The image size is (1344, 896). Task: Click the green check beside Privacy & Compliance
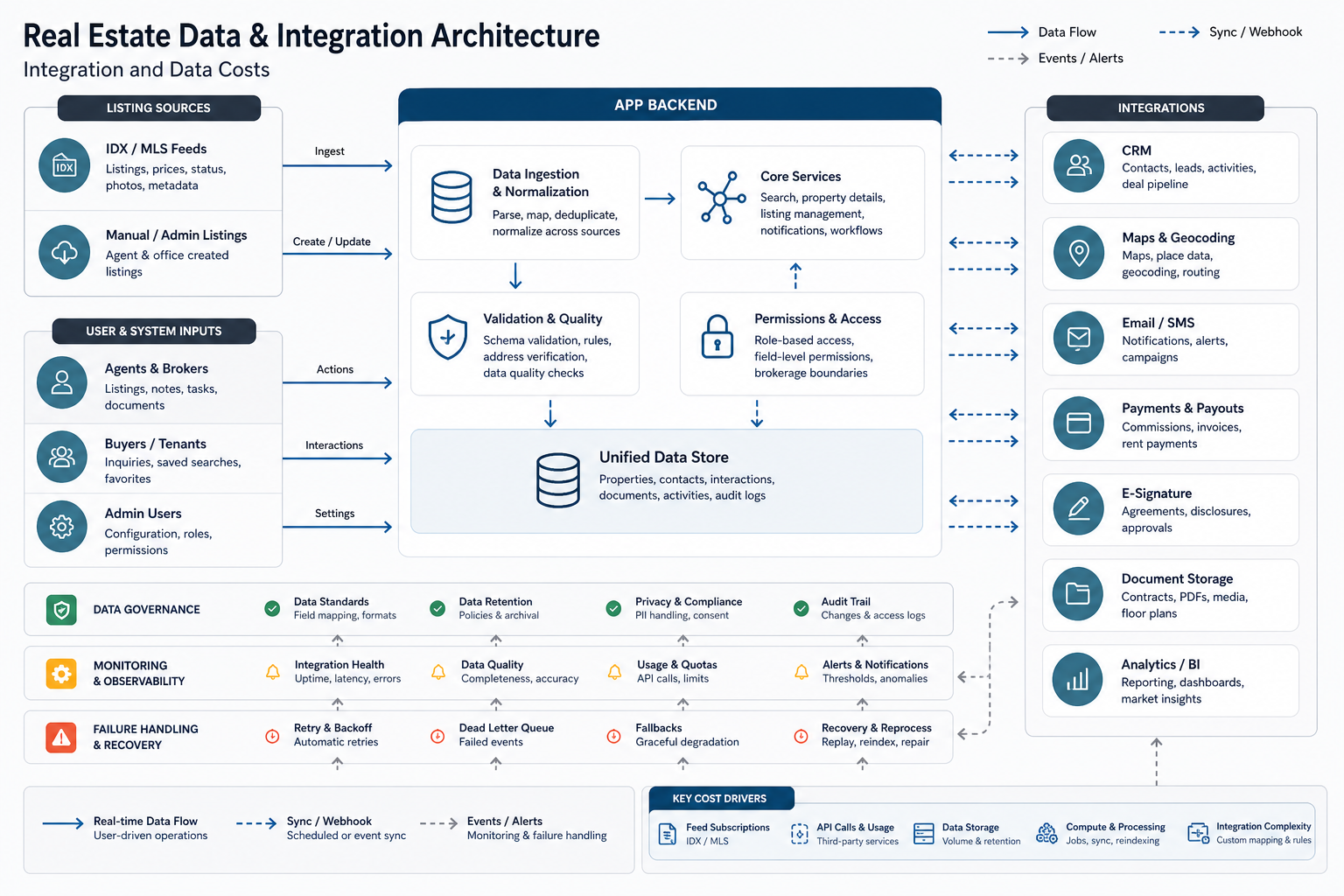[x=614, y=608]
